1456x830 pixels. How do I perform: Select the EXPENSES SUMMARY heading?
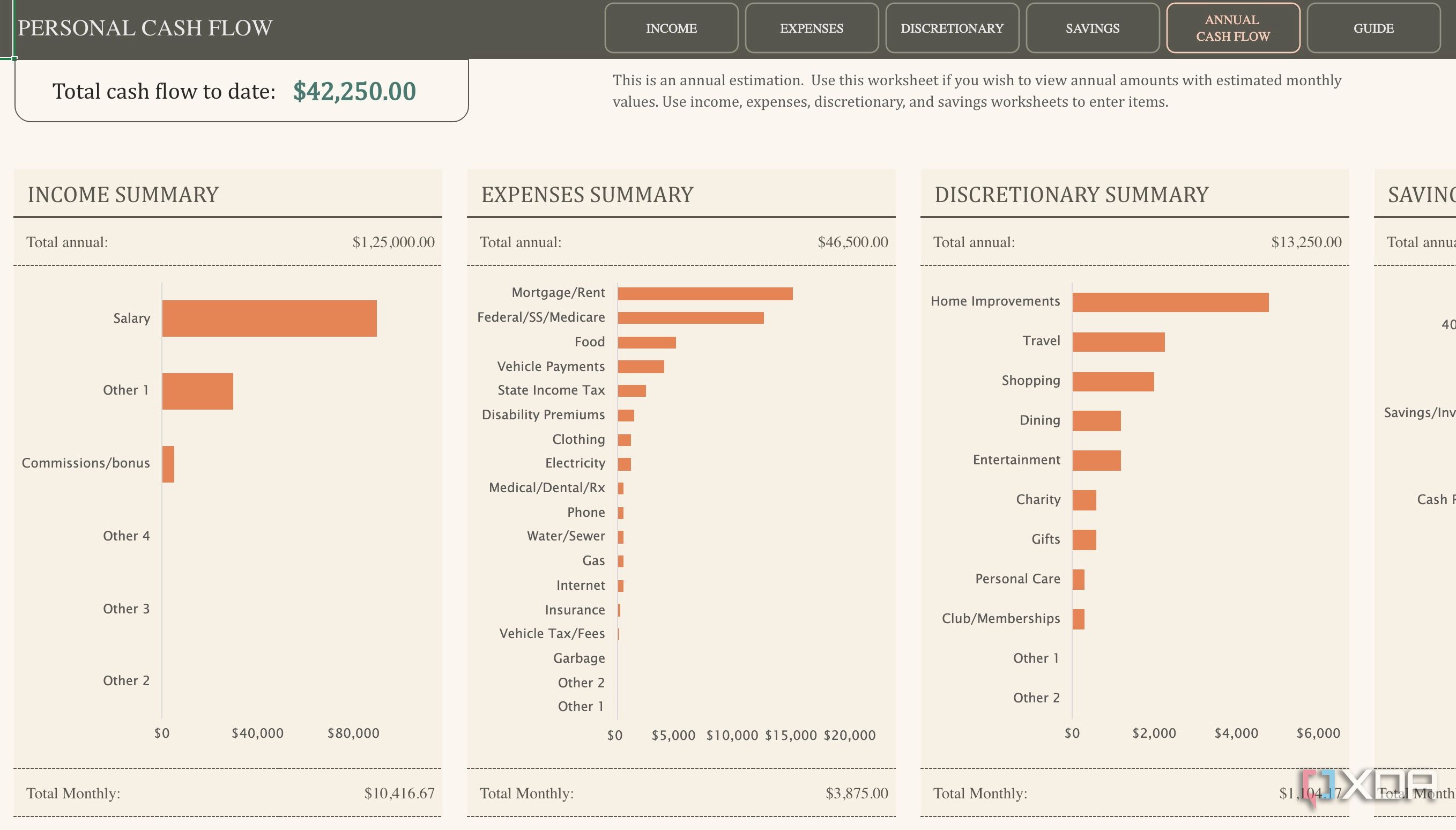(x=587, y=195)
